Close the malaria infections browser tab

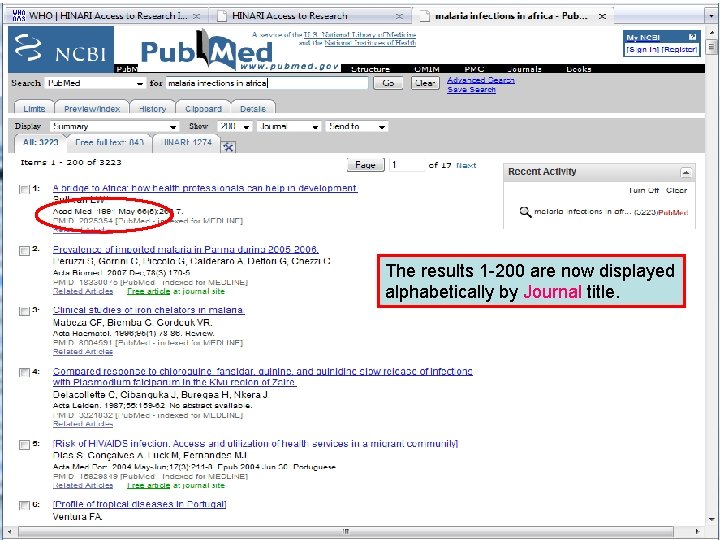pos(602,16)
